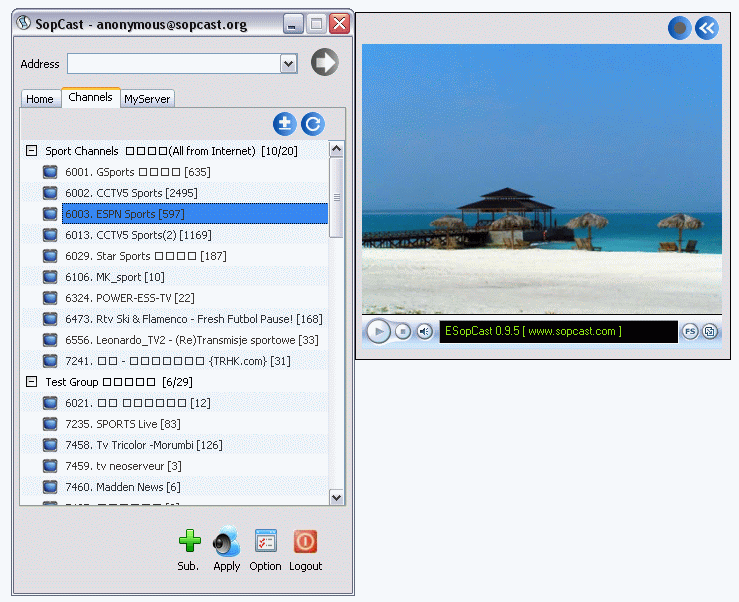Select the Channels tab

point(90,97)
